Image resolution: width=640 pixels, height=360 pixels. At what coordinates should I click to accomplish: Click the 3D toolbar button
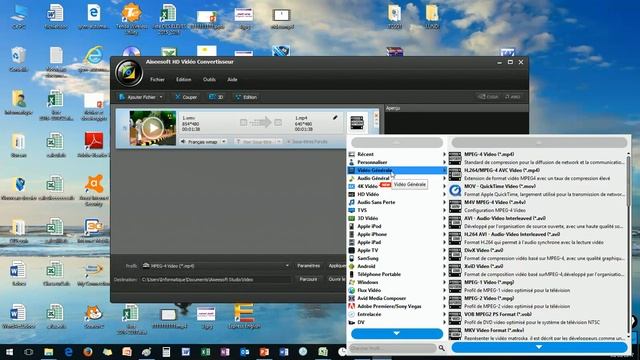coord(216,97)
